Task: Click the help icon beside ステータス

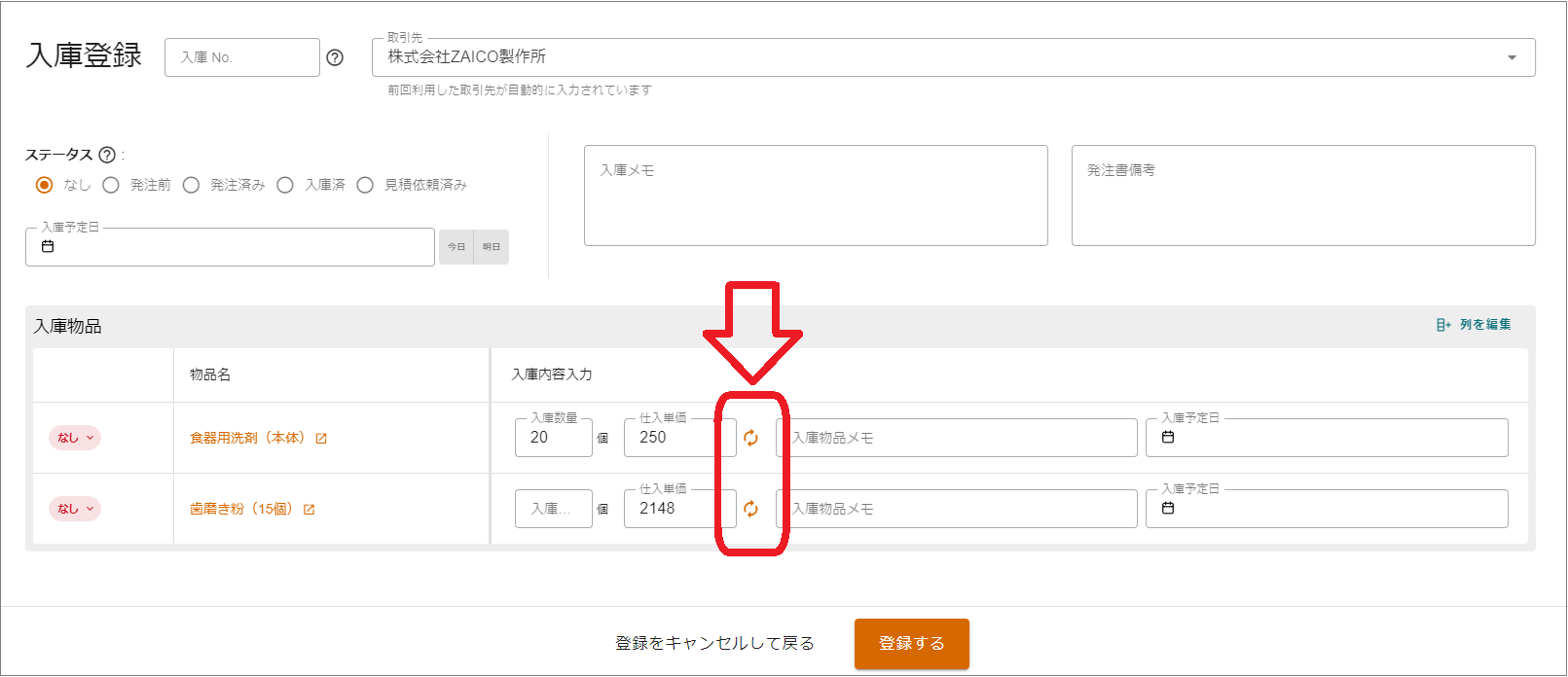Action: 107,155
